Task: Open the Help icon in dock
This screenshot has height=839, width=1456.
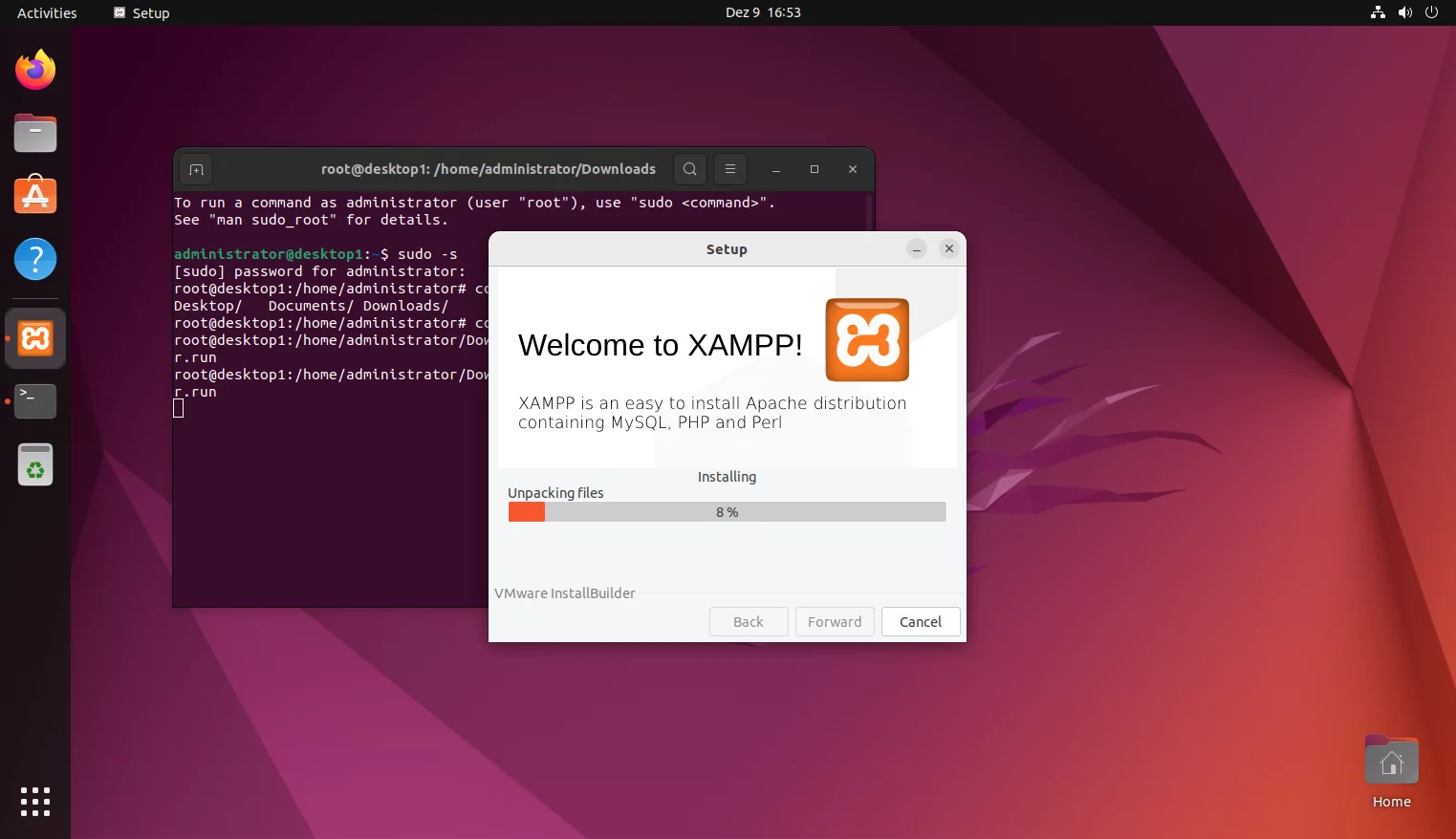Action: (x=35, y=259)
